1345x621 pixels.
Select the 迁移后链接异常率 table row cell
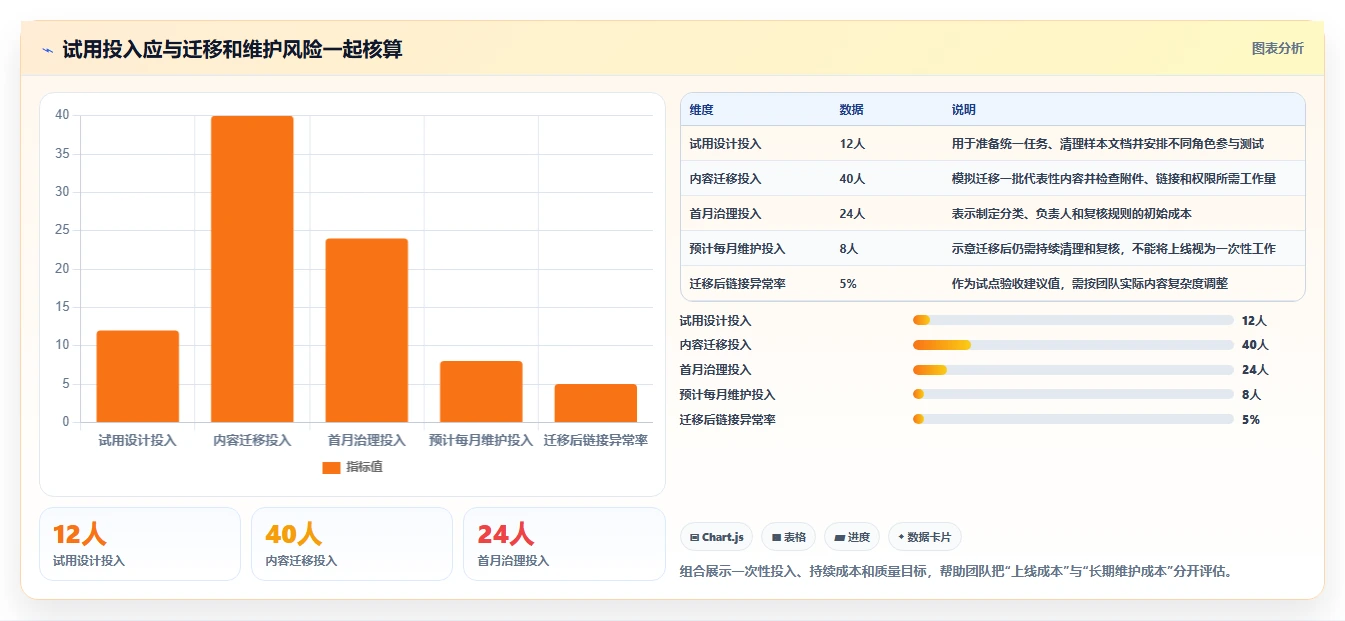pyautogui.click(x=737, y=284)
